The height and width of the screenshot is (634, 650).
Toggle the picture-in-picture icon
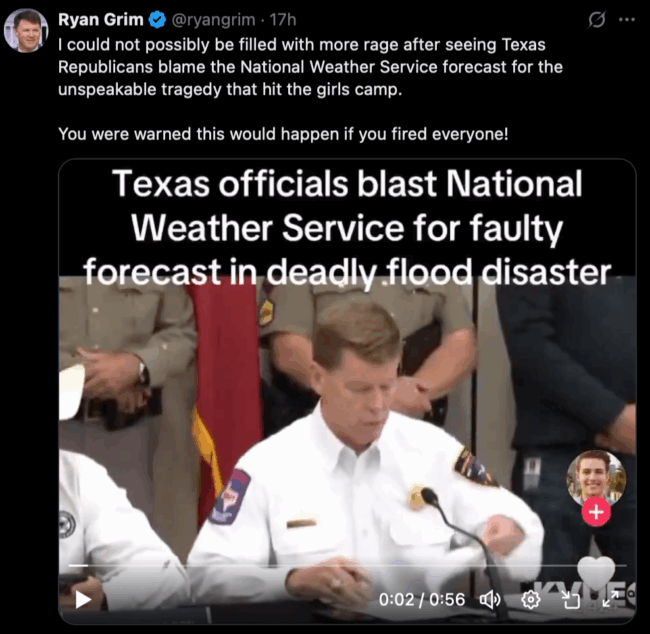pyautogui.click(x=571, y=600)
